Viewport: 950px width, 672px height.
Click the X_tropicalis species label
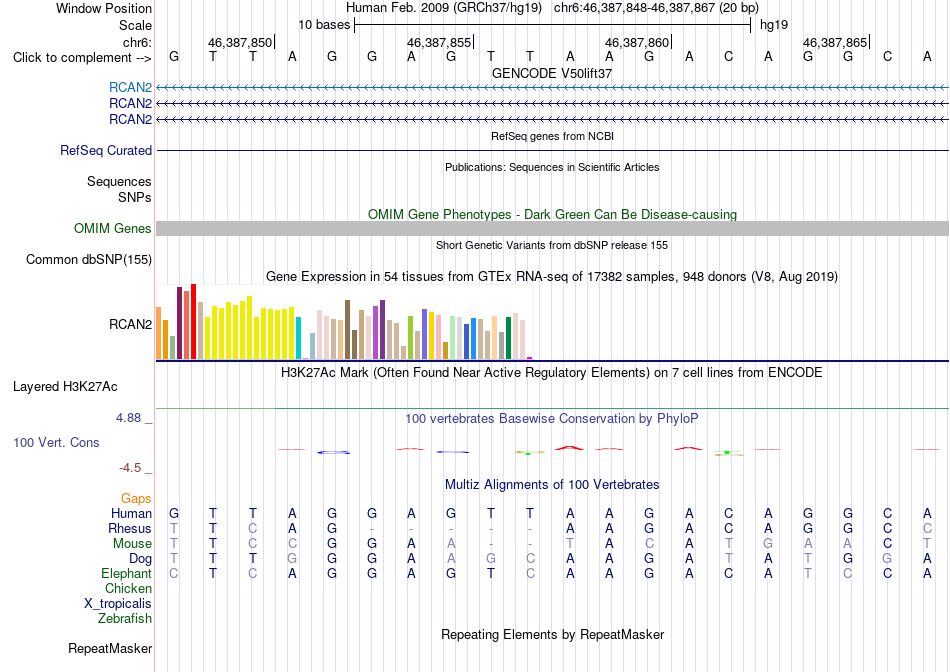coord(118,604)
